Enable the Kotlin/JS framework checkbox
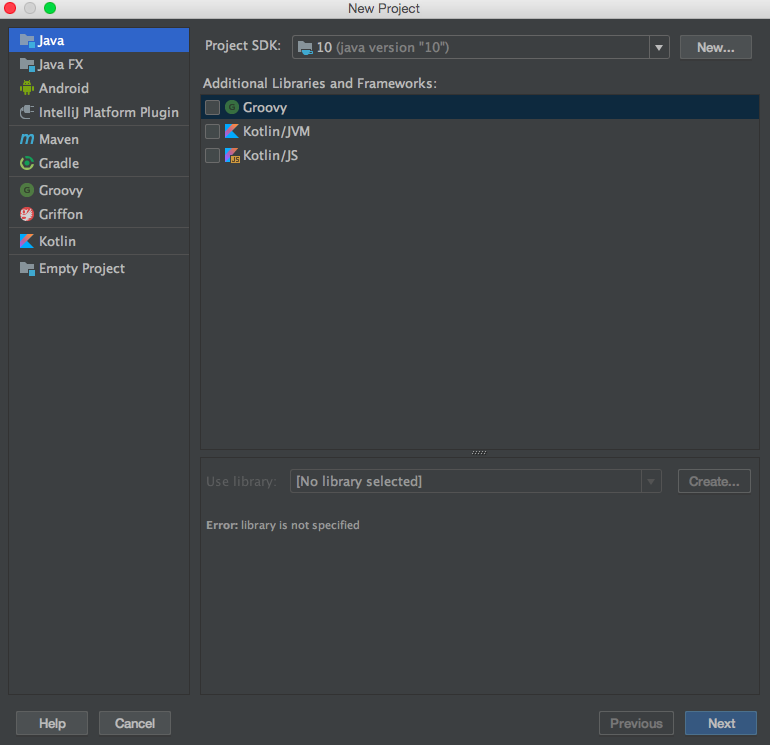 [x=212, y=155]
